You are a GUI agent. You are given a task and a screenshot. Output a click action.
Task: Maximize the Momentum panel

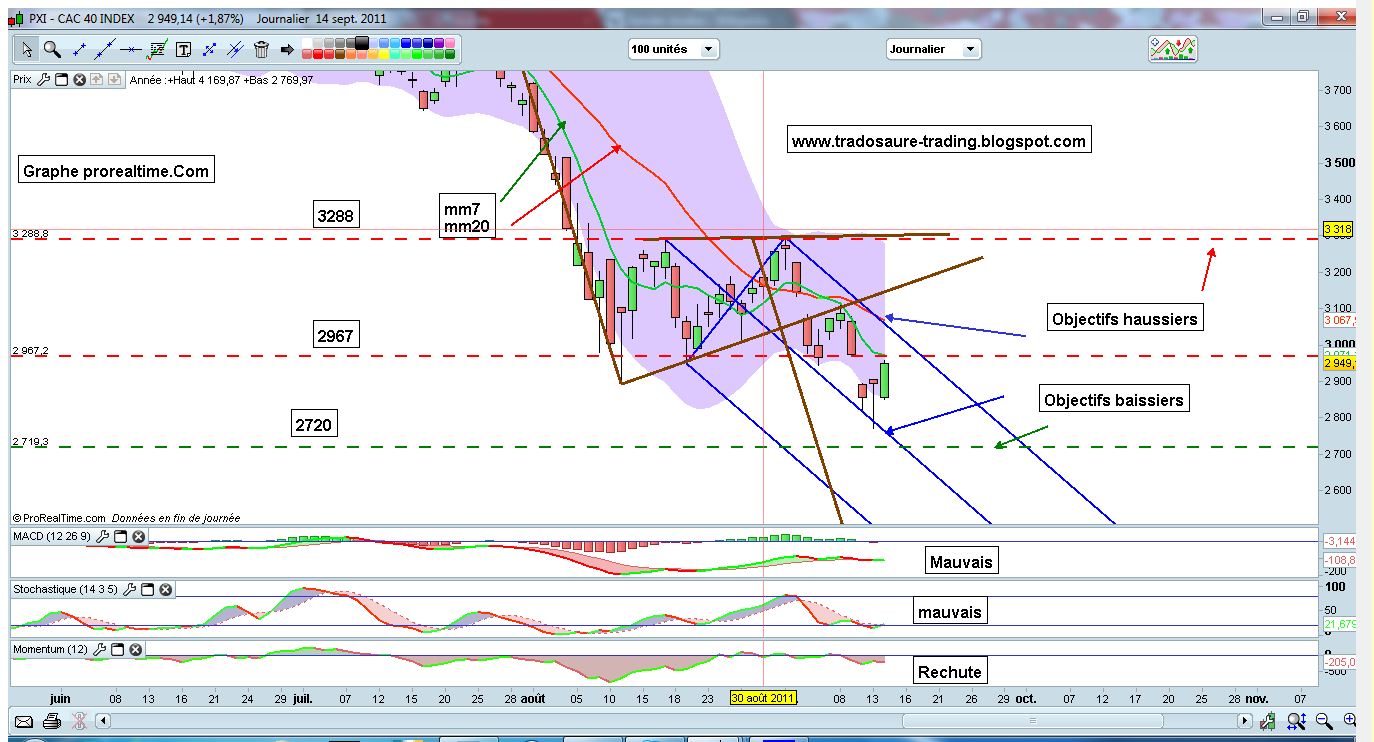tap(117, 650)
